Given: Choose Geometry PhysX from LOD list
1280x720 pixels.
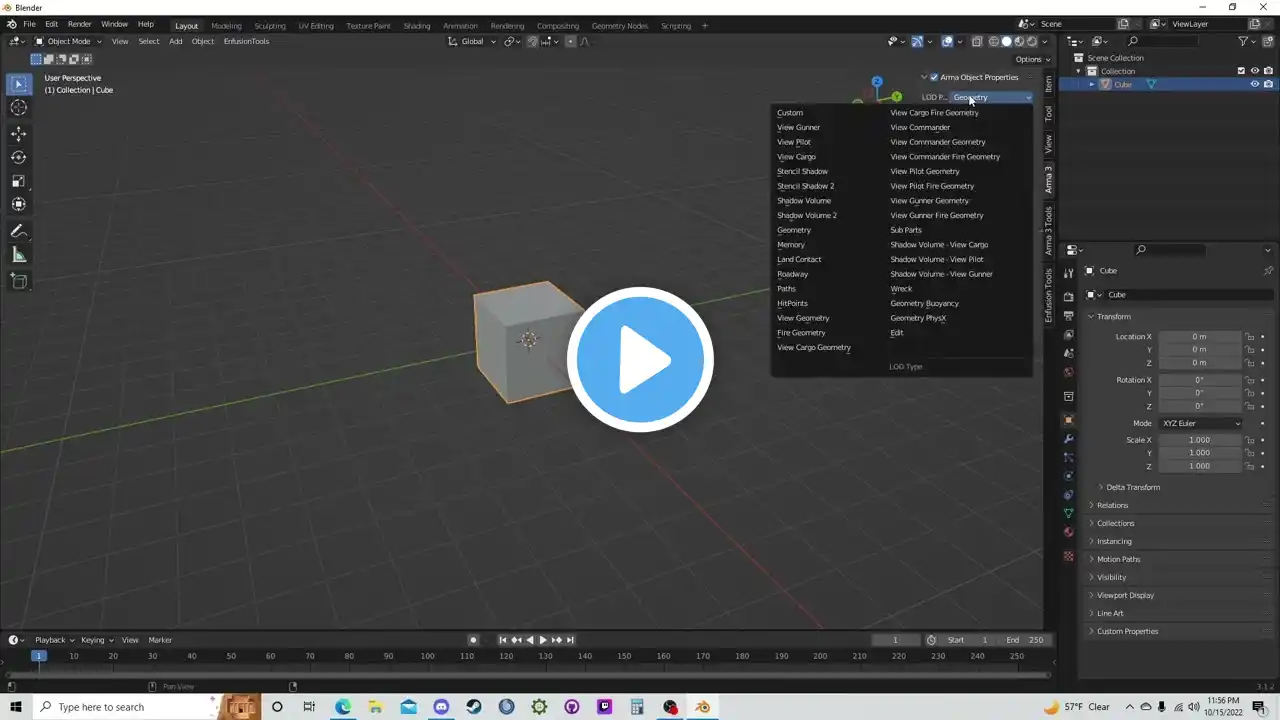Looking at the screenshot, I should [918, 318].
